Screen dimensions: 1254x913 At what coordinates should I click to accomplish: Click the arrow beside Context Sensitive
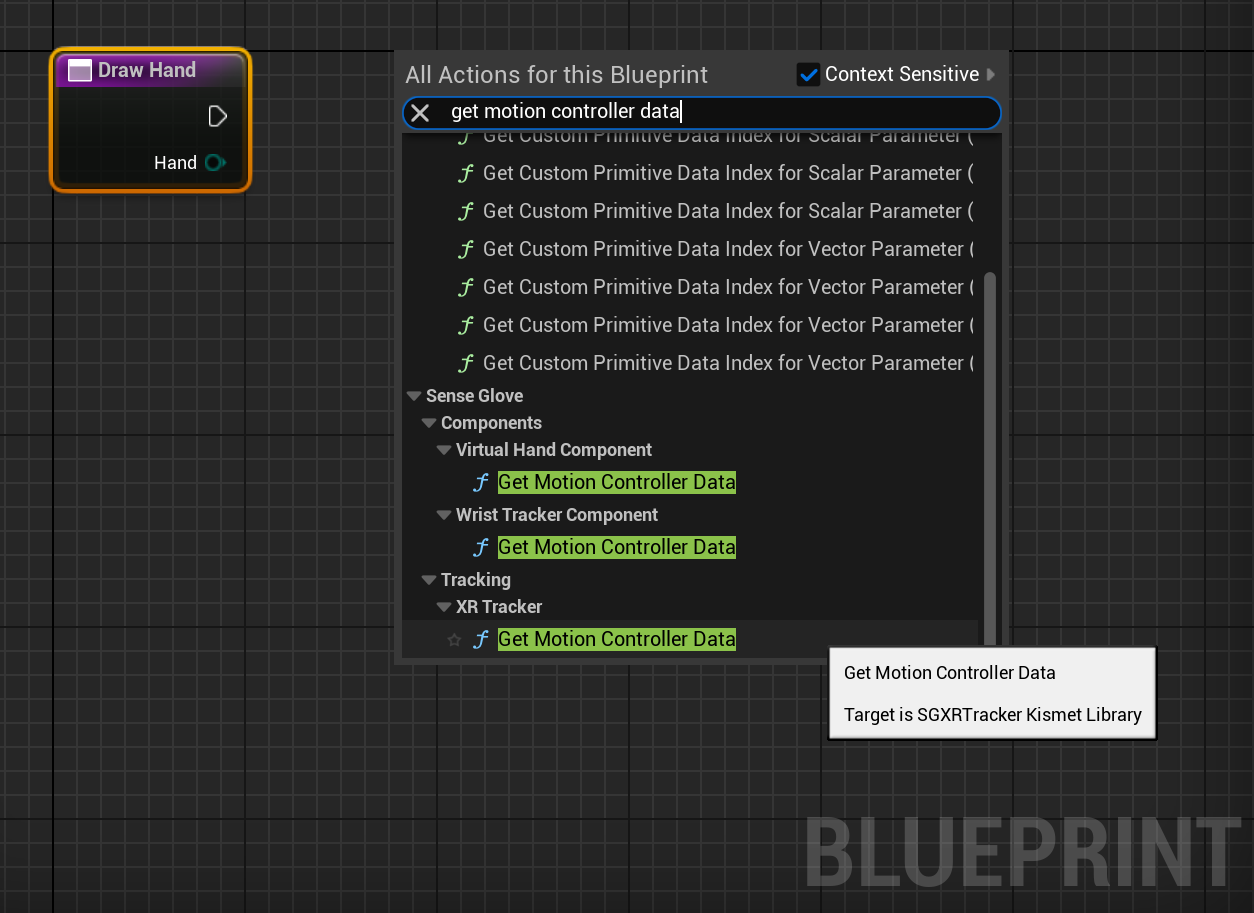point(990,73)
